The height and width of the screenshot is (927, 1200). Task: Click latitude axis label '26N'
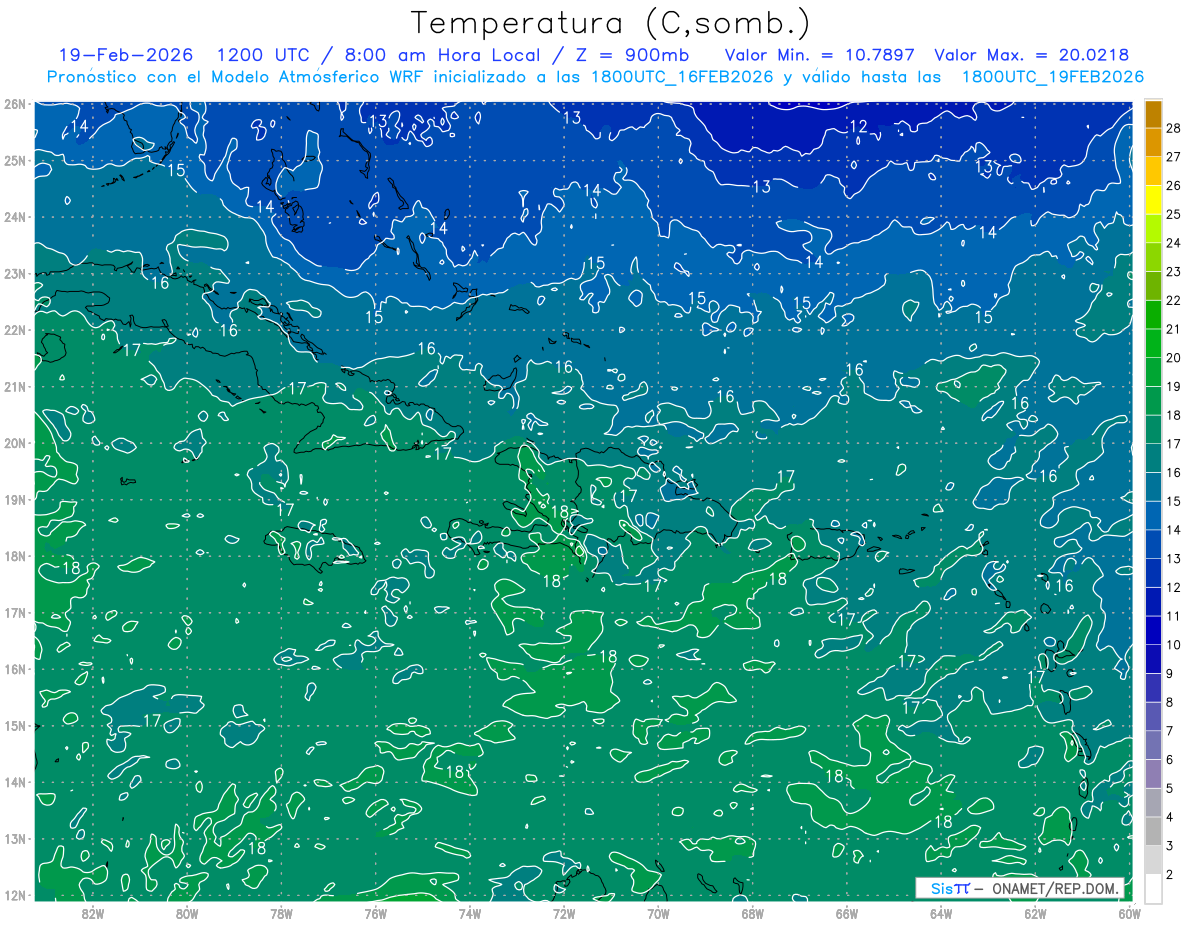(15, 104)
